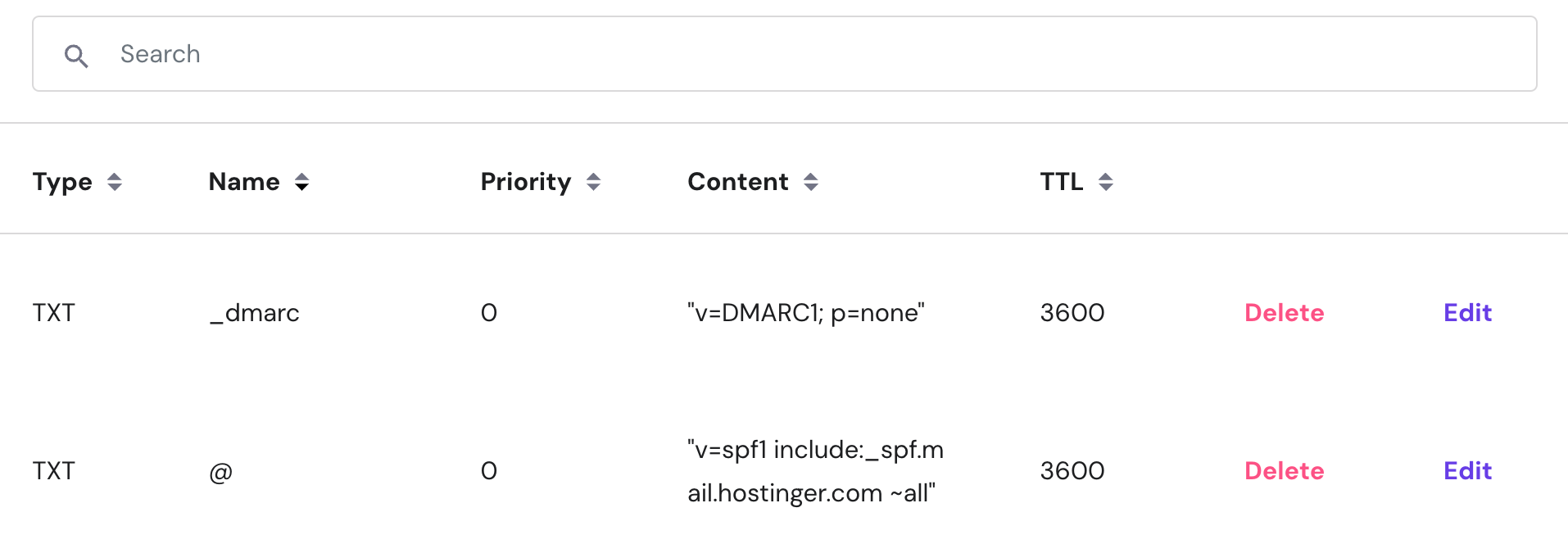Click the TTL column header

tap(1061, 182)
